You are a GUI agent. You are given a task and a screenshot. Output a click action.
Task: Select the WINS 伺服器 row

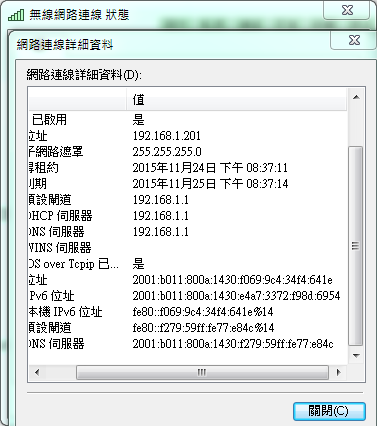188,248
